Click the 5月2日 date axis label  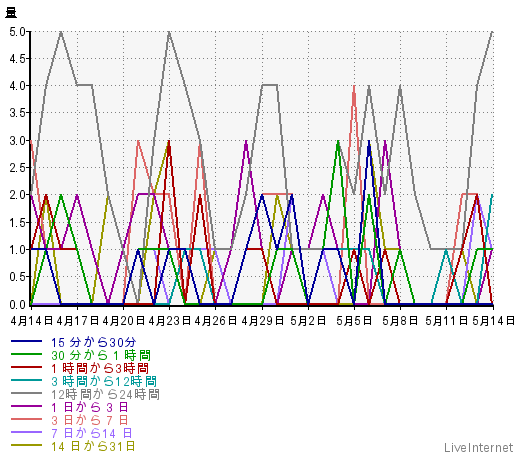pos(308,321)
